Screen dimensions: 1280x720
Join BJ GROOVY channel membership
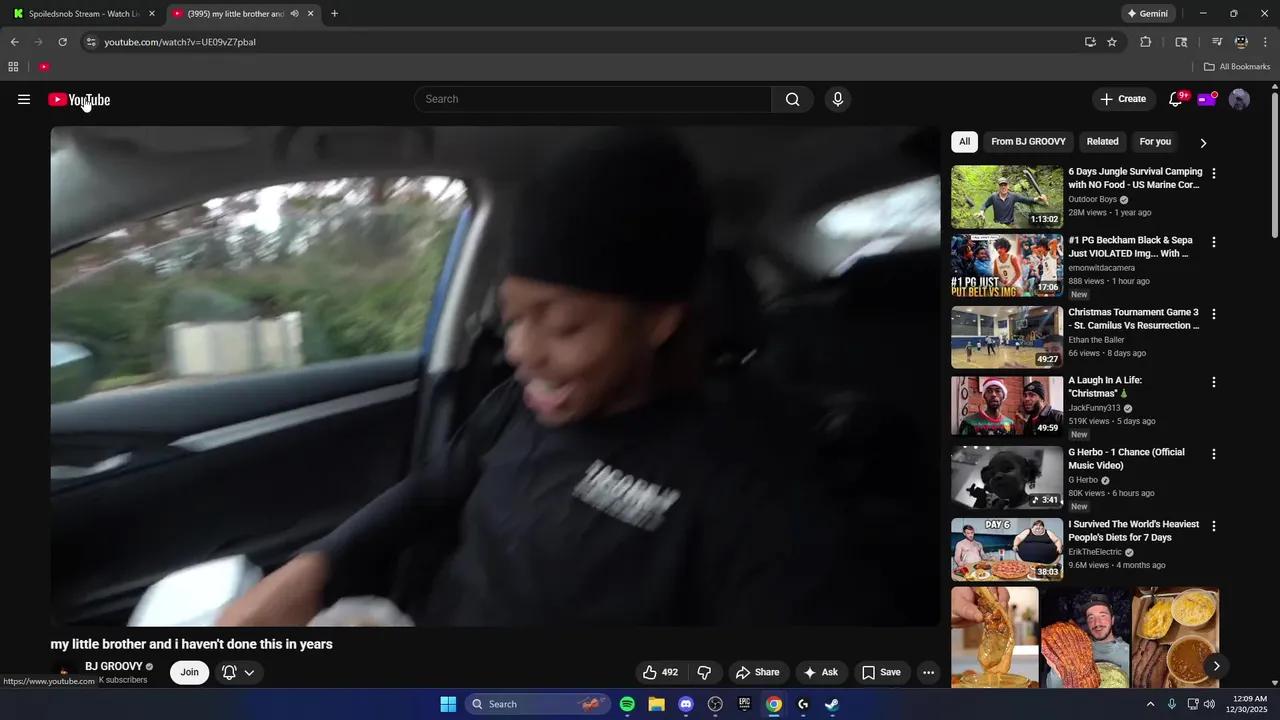pos(189,672)
